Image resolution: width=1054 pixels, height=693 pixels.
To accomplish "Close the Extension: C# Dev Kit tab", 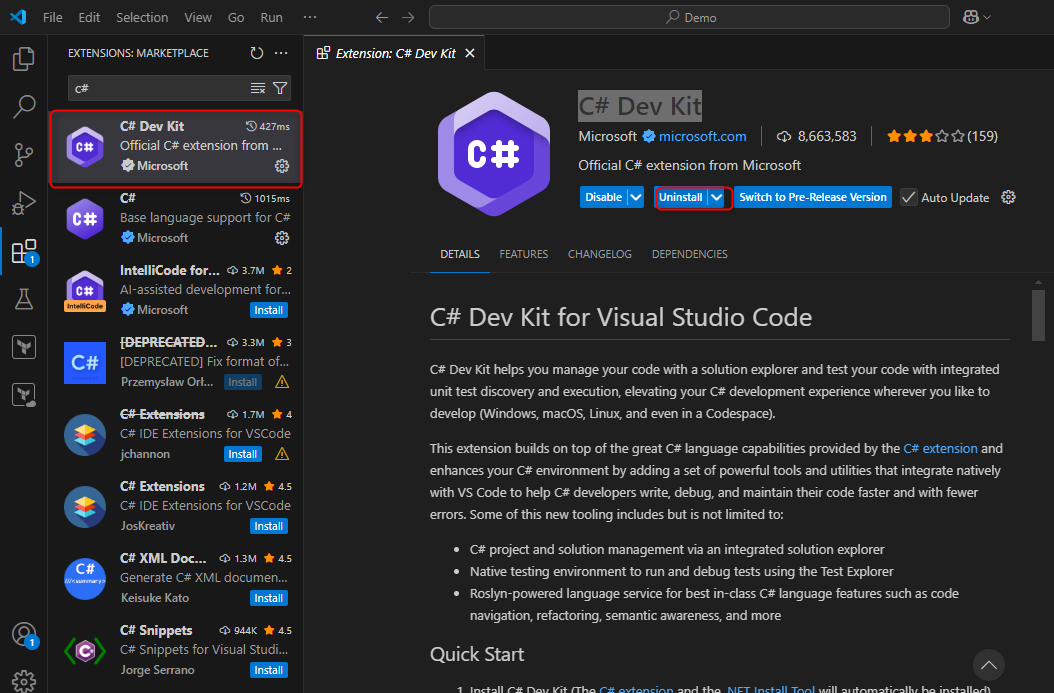I will 470,53.
